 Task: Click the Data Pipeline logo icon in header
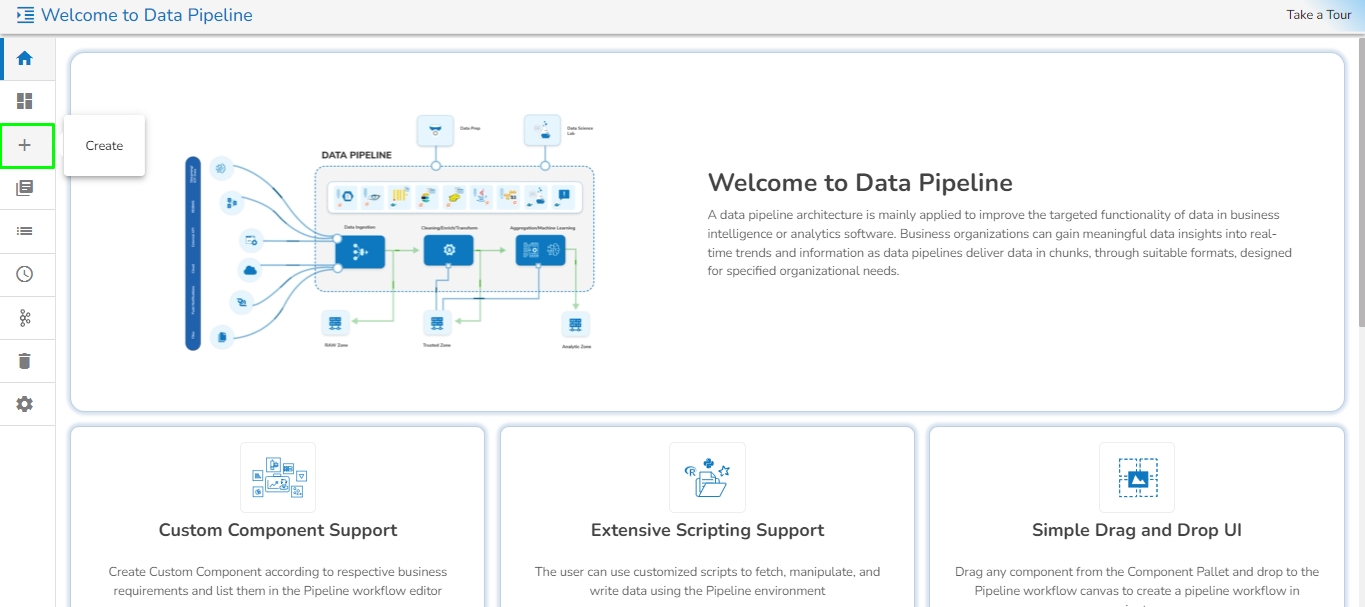(x=25, y=15)
